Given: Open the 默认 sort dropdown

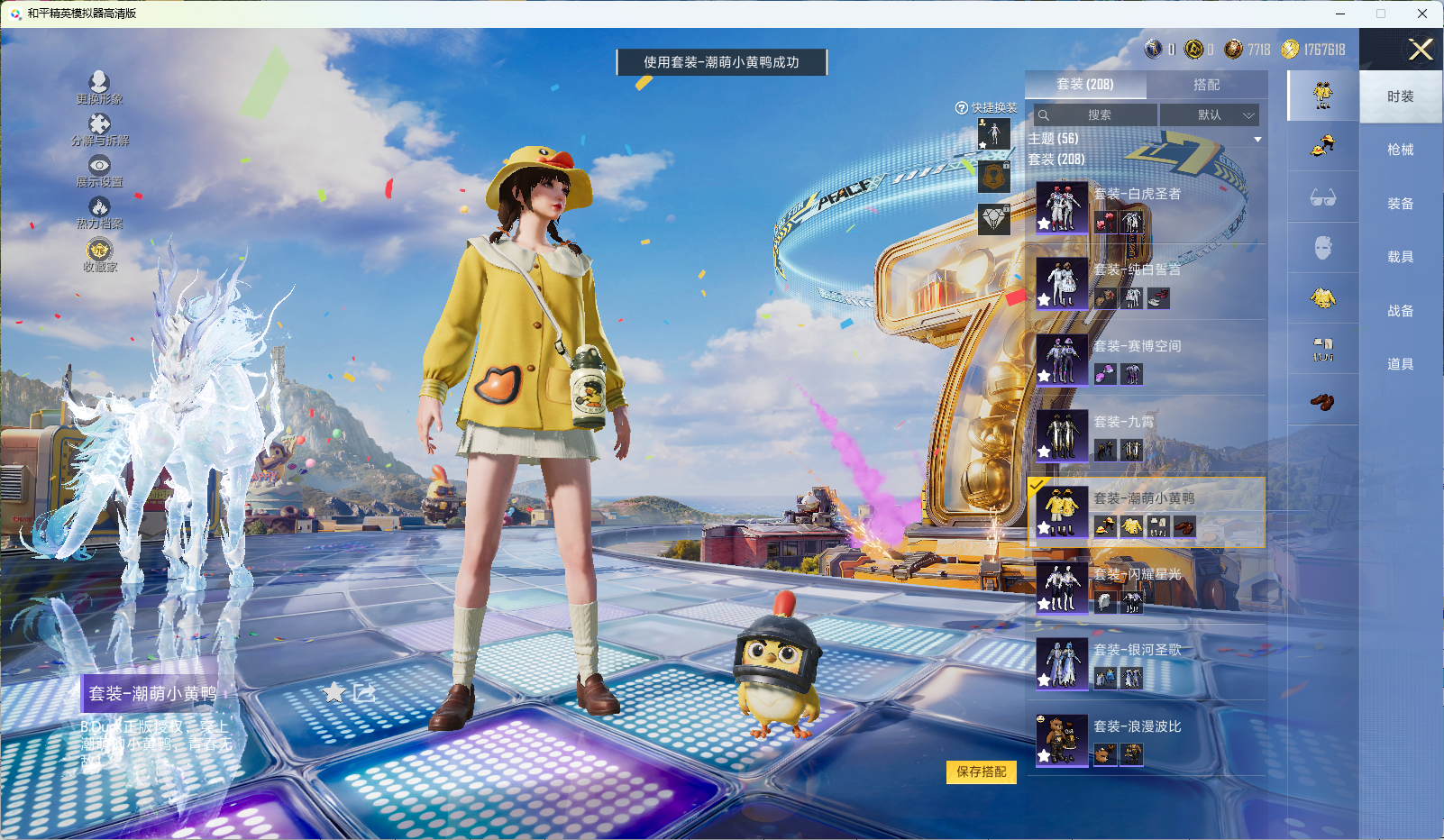Looking at the screenshot, I should coord(1209,114).
